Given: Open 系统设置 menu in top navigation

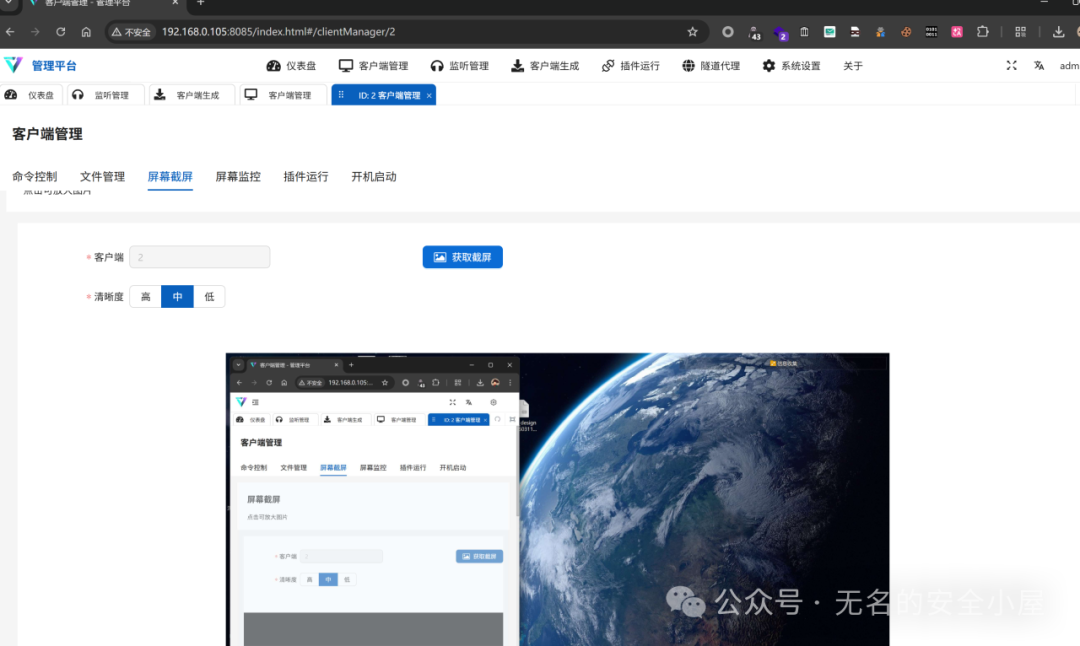Looking at the screenshot, I should (791, 65).
